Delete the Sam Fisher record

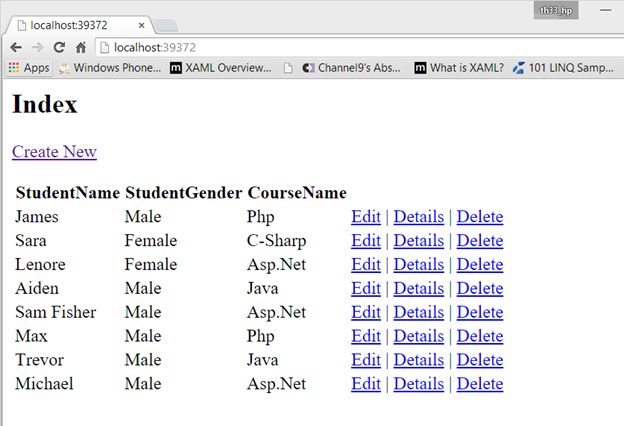[x=480, y=313]
